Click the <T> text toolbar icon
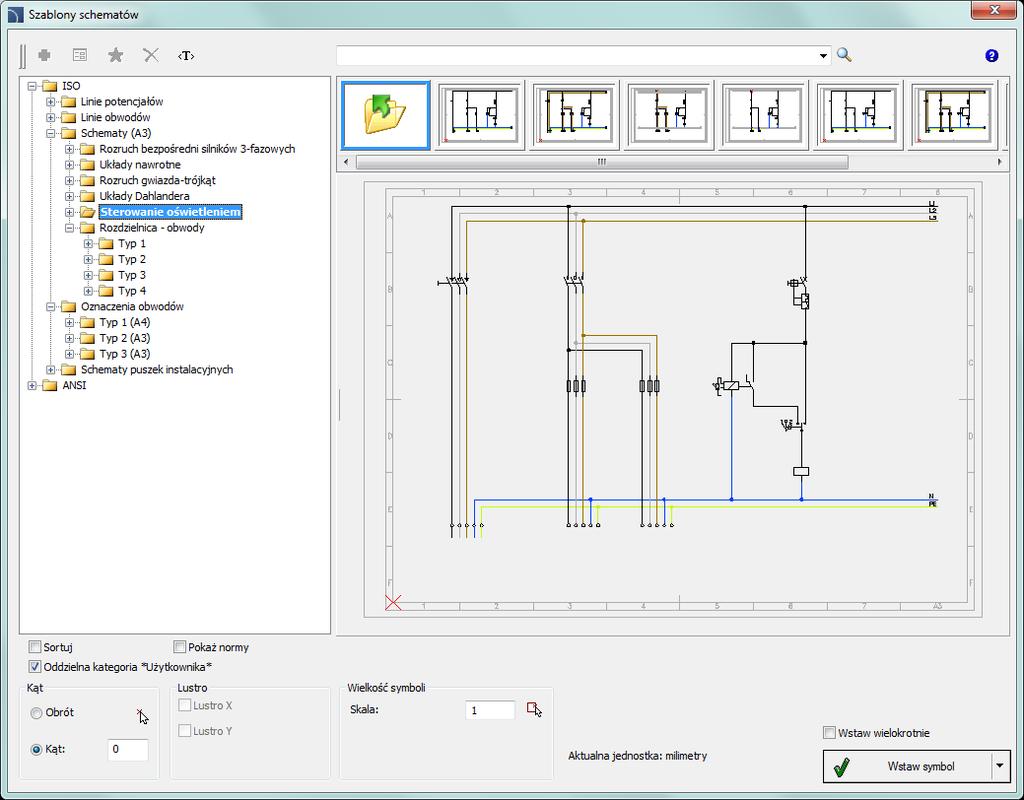 coord(186,56)
